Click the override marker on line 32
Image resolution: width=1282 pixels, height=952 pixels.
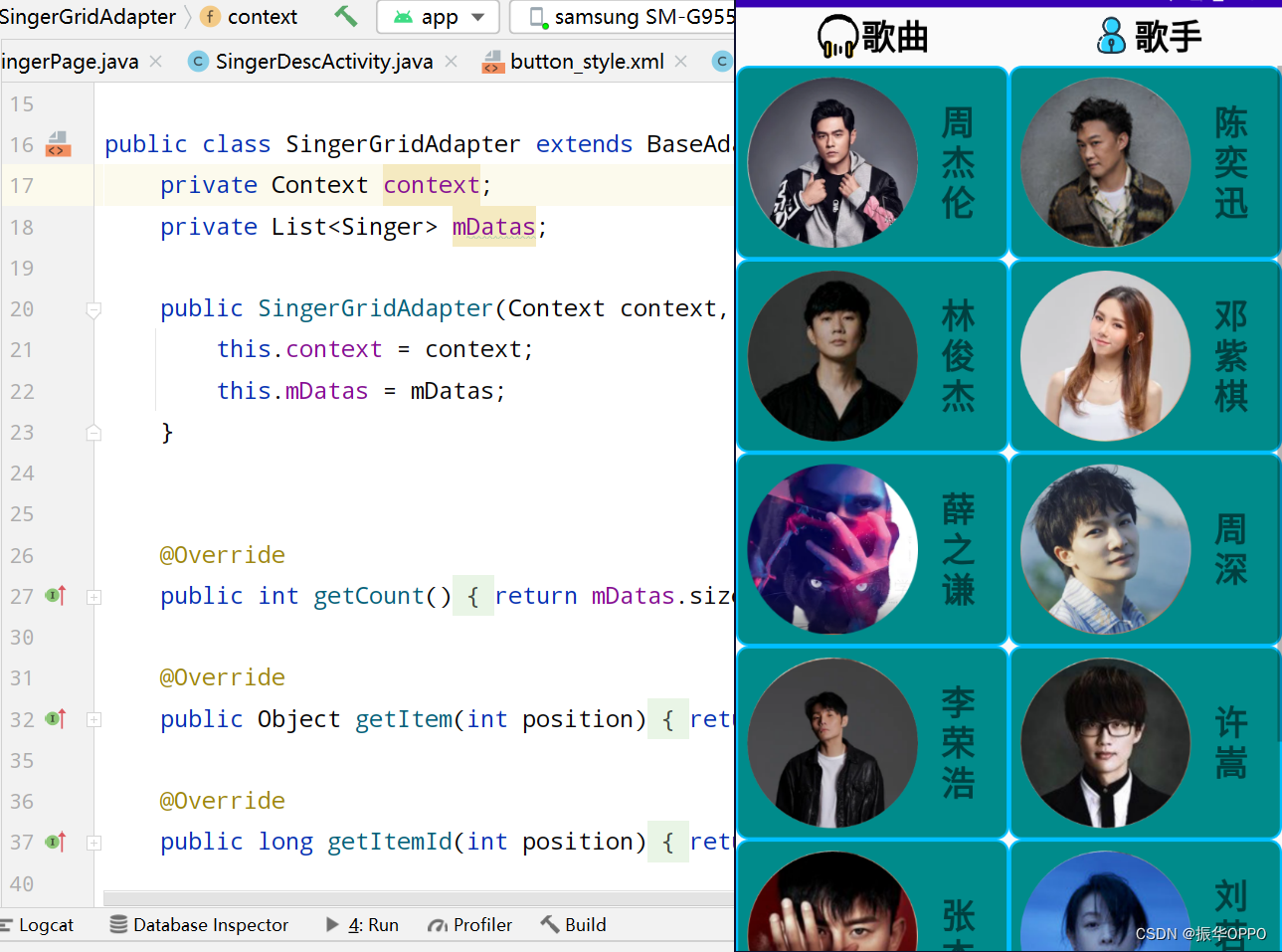click(x=57, y=718)
